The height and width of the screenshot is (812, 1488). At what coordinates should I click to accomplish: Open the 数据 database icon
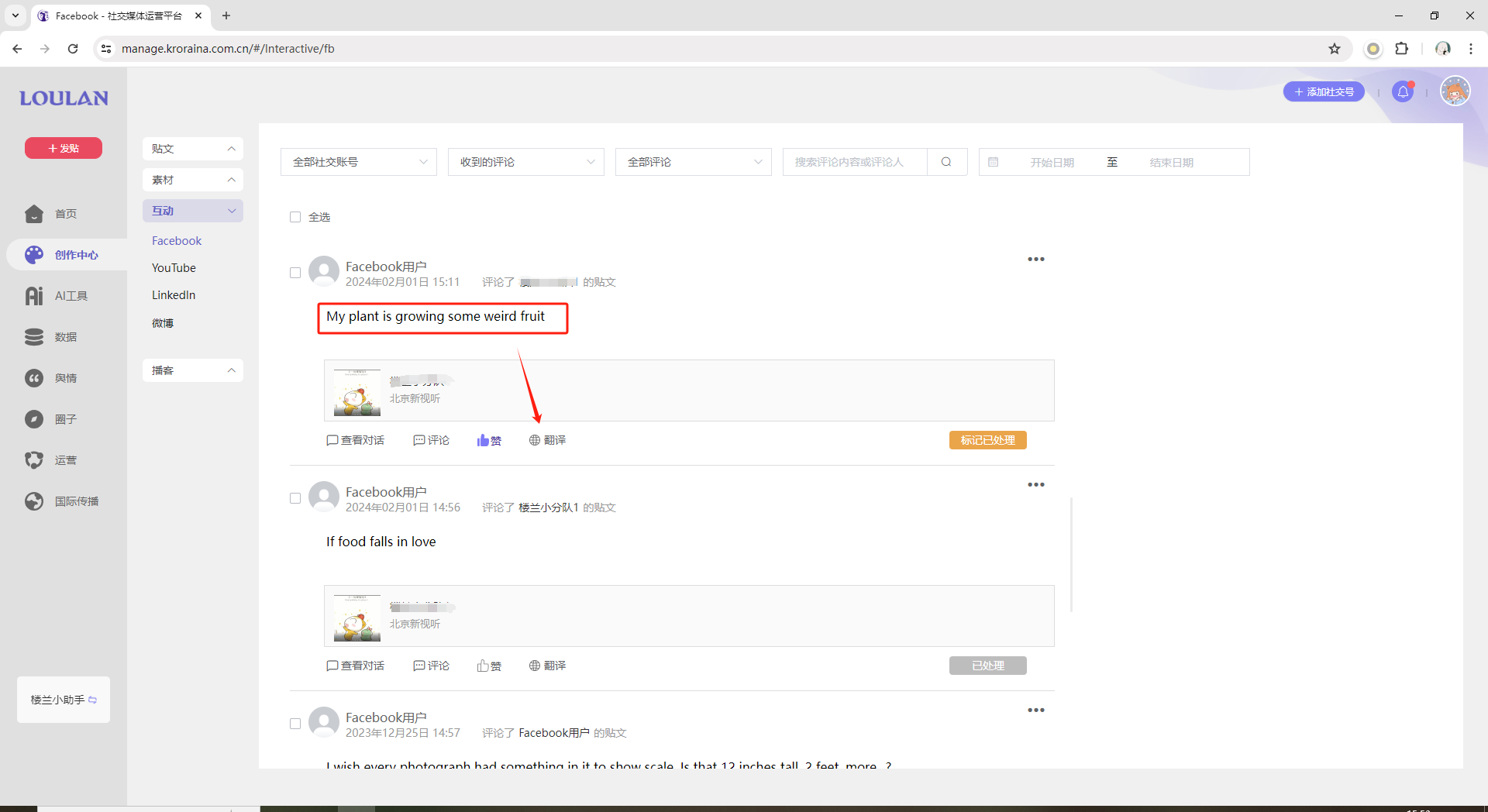(x=34, y=337)
